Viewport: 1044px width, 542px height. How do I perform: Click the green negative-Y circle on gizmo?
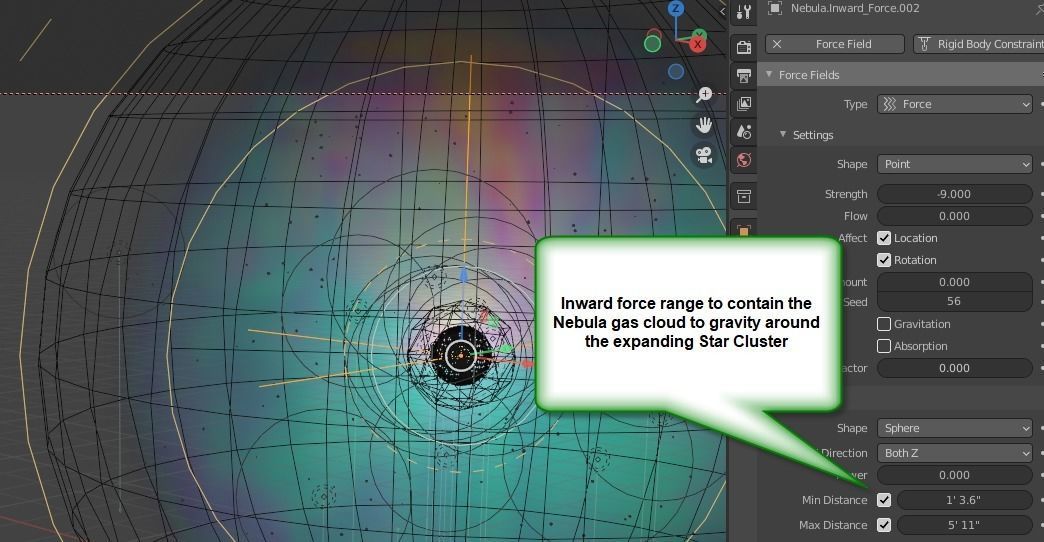pos(652,44)
